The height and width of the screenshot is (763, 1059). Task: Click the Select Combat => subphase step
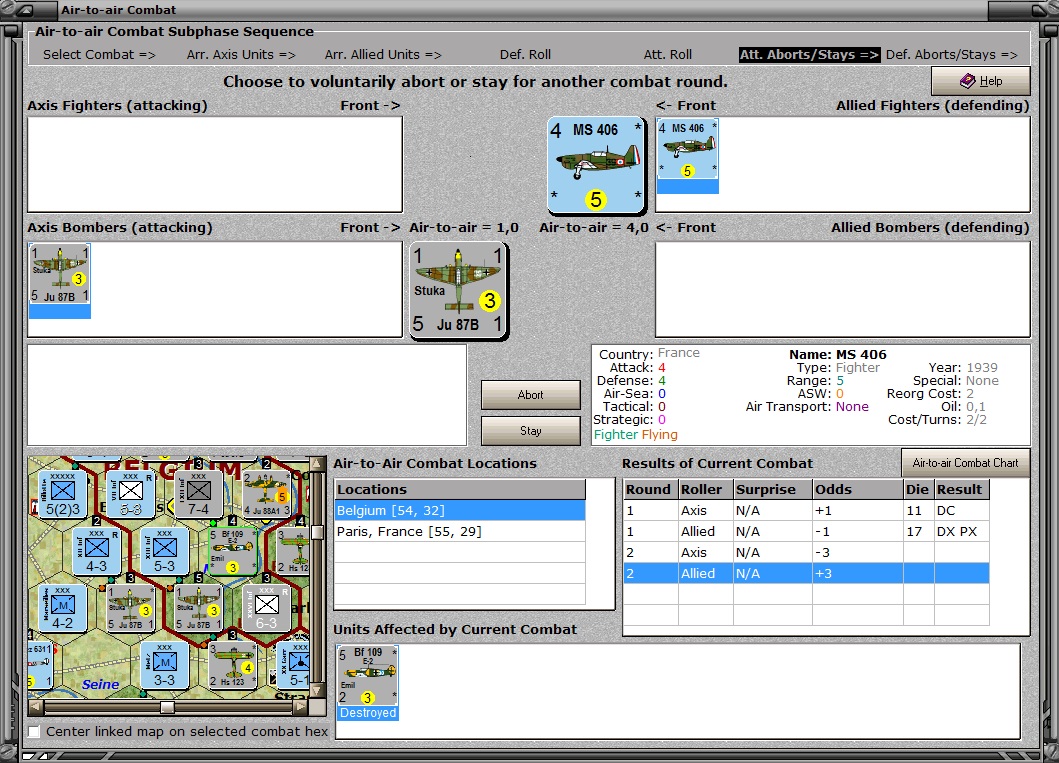click(x=99, y=55)
